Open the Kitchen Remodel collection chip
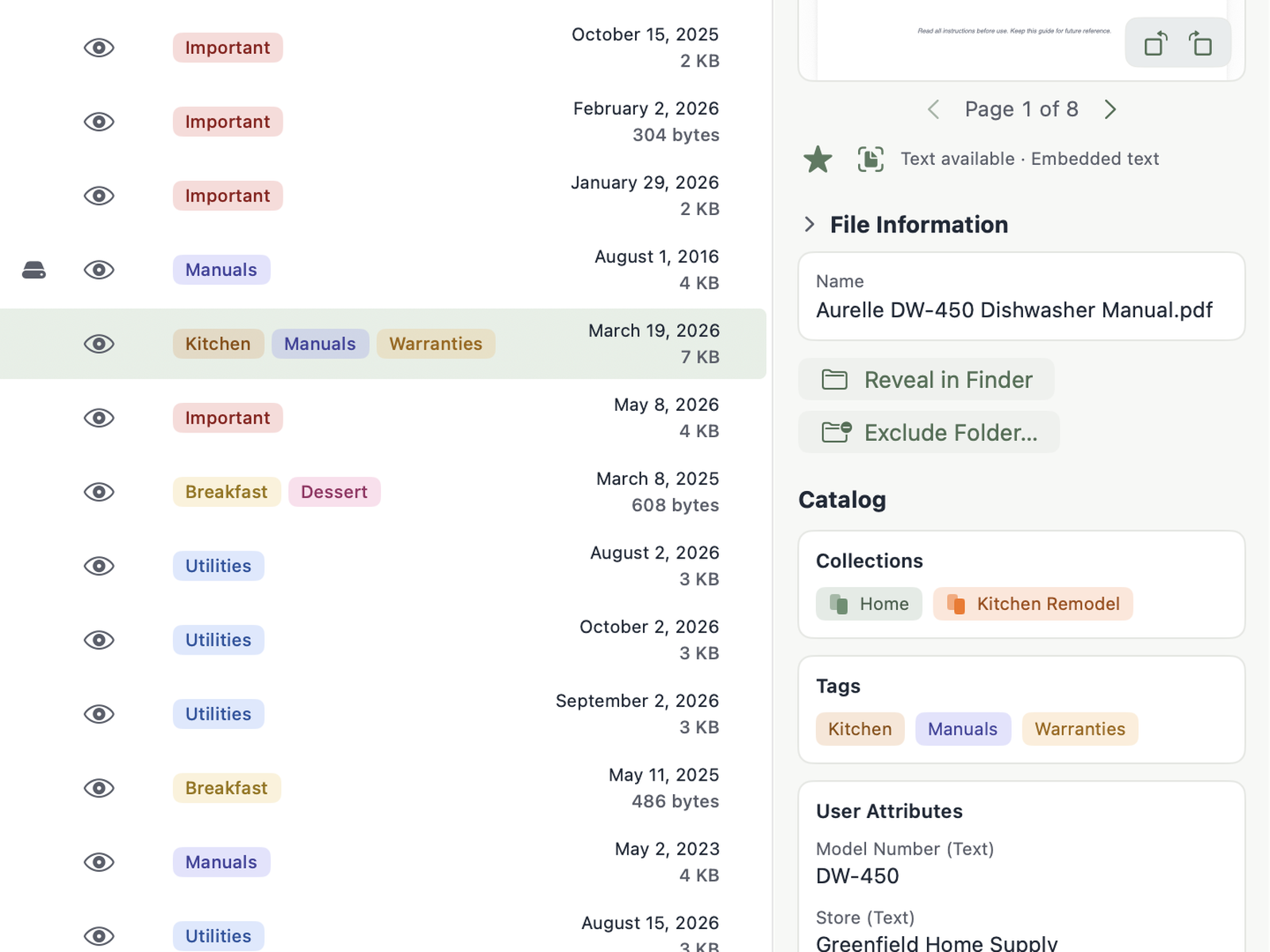The width and height of the screenshot is (1270, 952). click(1033, 604)
